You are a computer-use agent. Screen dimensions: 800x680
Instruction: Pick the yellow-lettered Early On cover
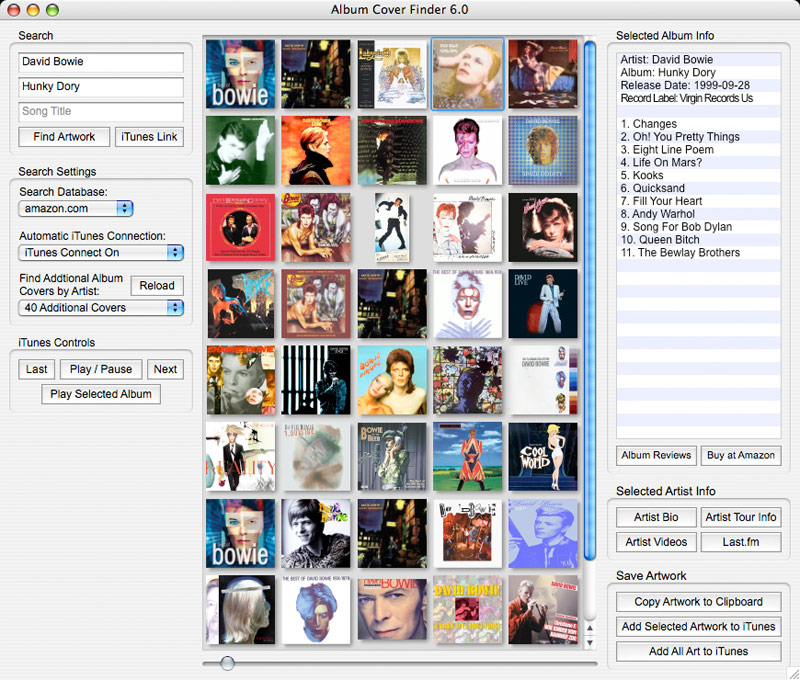pyautogui.click(x=467, y=610)
